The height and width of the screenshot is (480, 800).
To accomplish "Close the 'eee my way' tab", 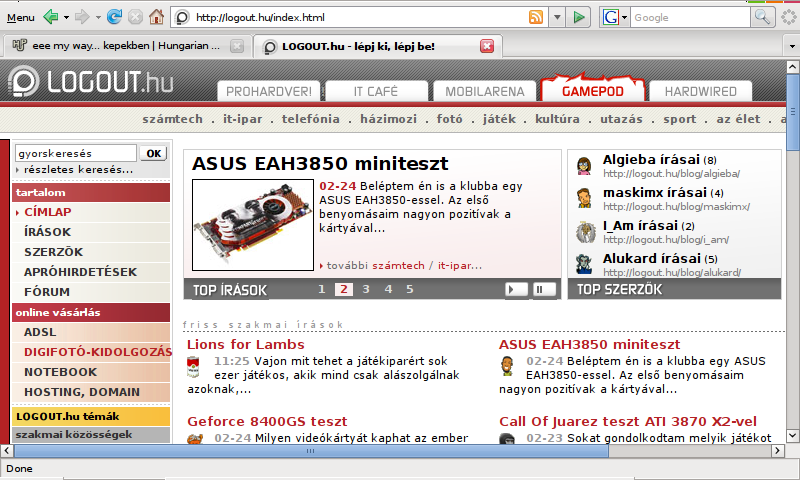I will (237, 46).
